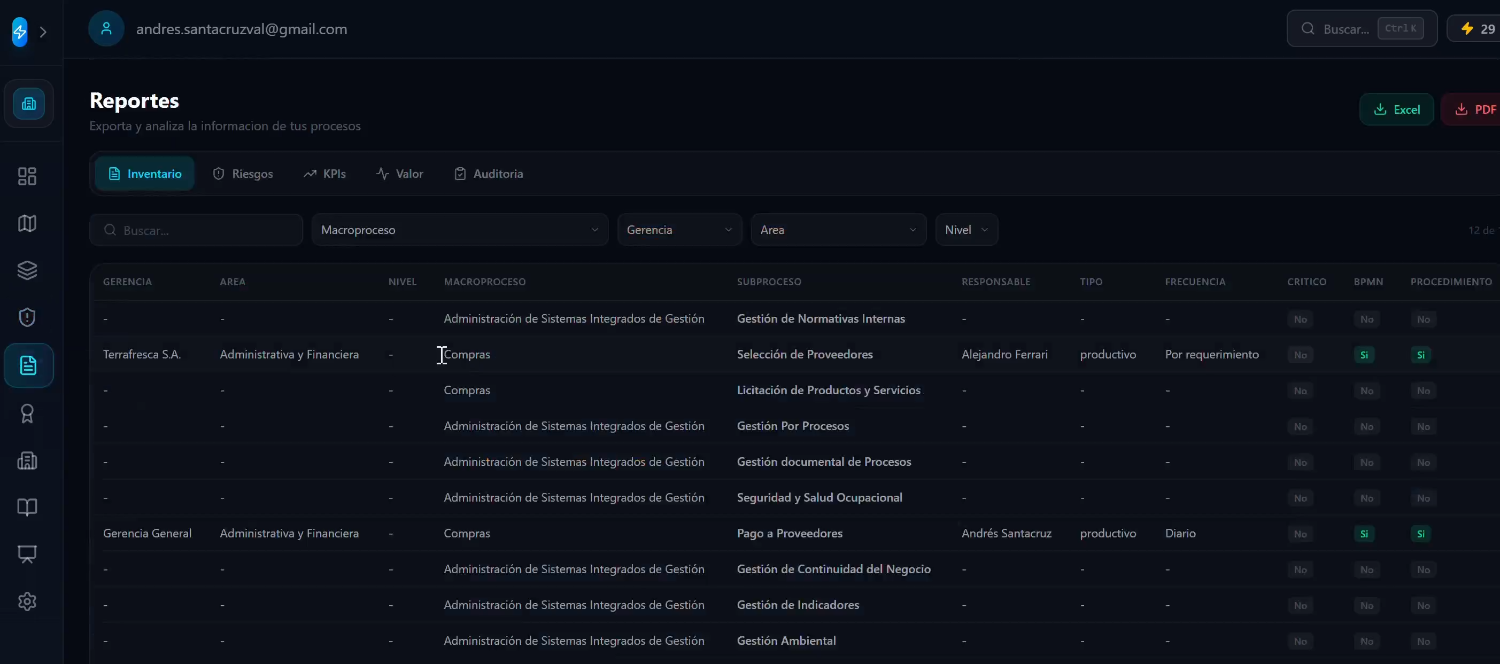The image size is (1500, 664).
Task: Open the award ribbon icon in sidebar
Action: [x=28, y=413]
